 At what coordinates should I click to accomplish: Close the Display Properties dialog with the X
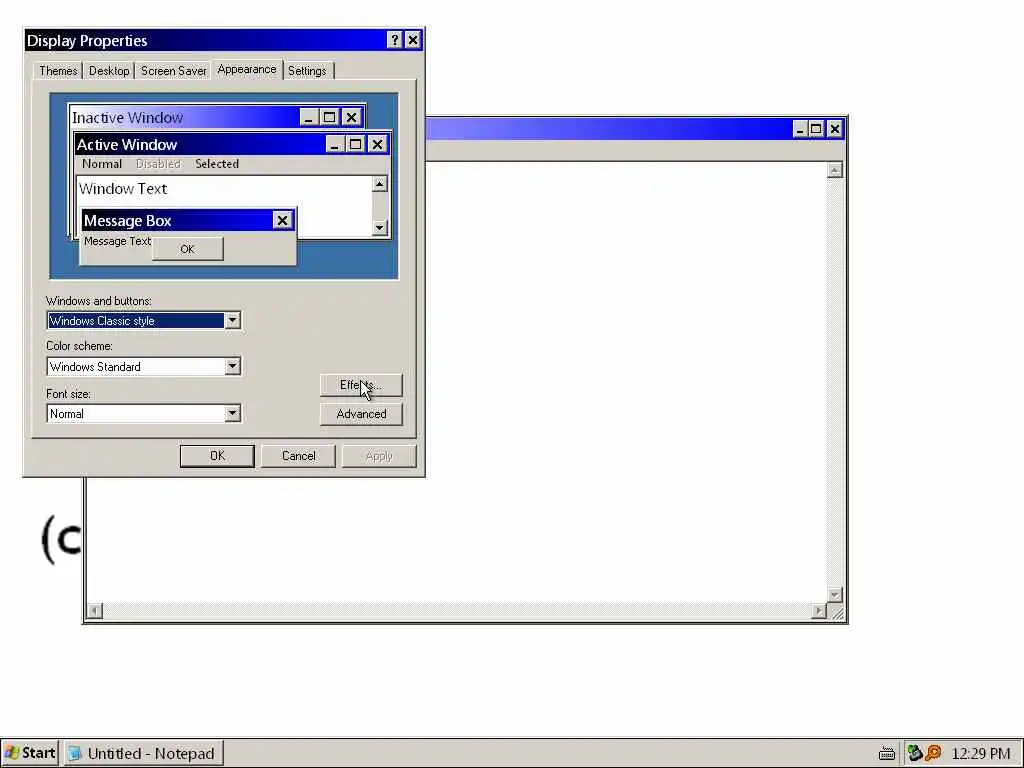[413, 40]
